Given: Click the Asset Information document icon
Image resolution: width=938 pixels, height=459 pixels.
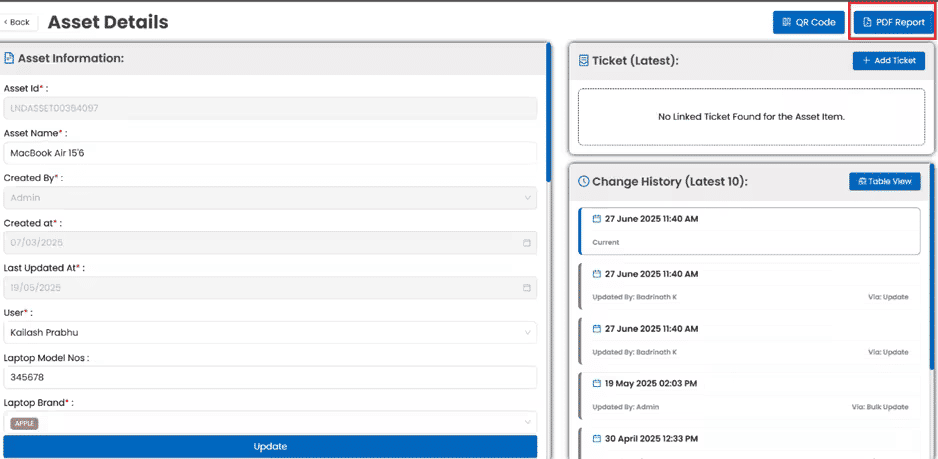Looking at the screenshot, I should point(9,58).
